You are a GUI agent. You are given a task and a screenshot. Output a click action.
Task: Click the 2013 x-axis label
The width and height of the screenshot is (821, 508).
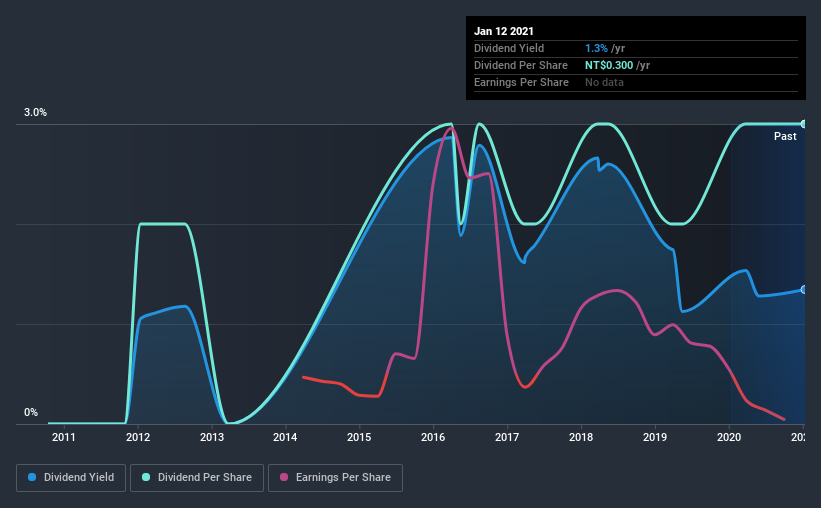(x=212, y=437)
